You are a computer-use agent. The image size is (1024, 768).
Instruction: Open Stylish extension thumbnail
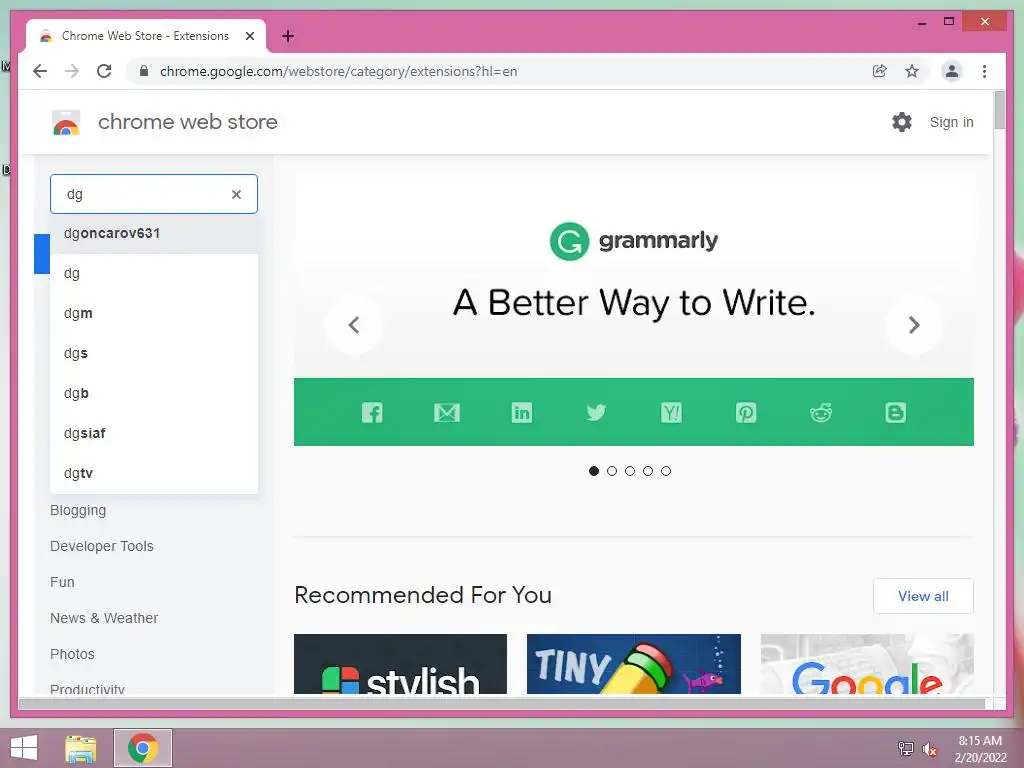pyautogui.click(x=400, y=664)
